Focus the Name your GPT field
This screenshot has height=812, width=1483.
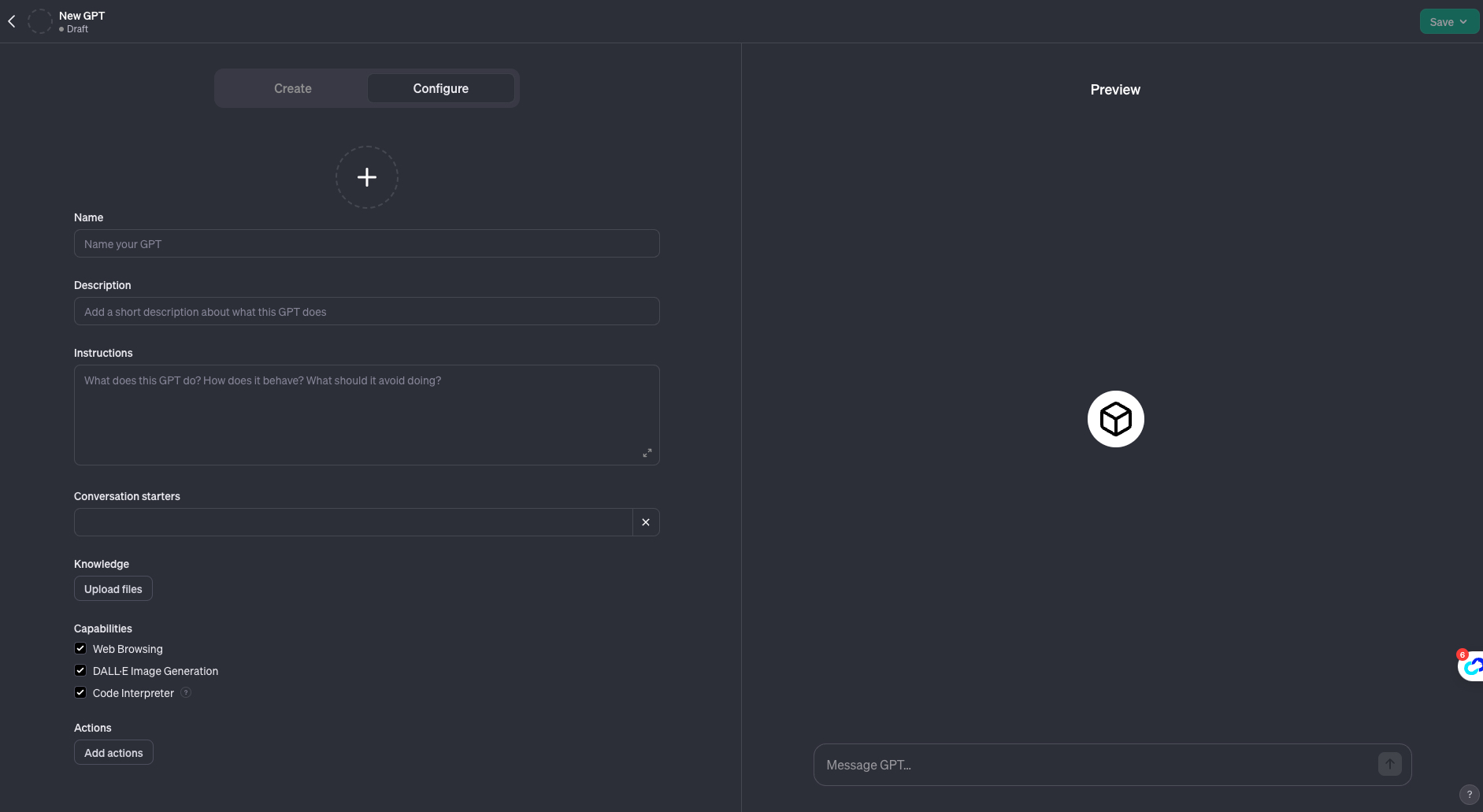point(367,243)
